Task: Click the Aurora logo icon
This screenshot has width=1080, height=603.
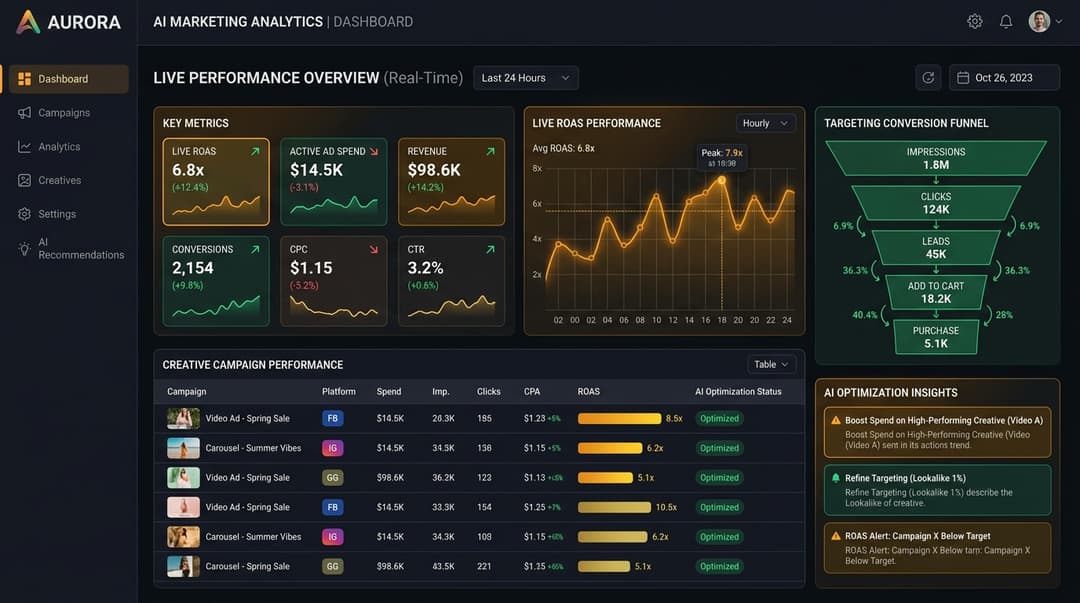Action: coord(28,22)
